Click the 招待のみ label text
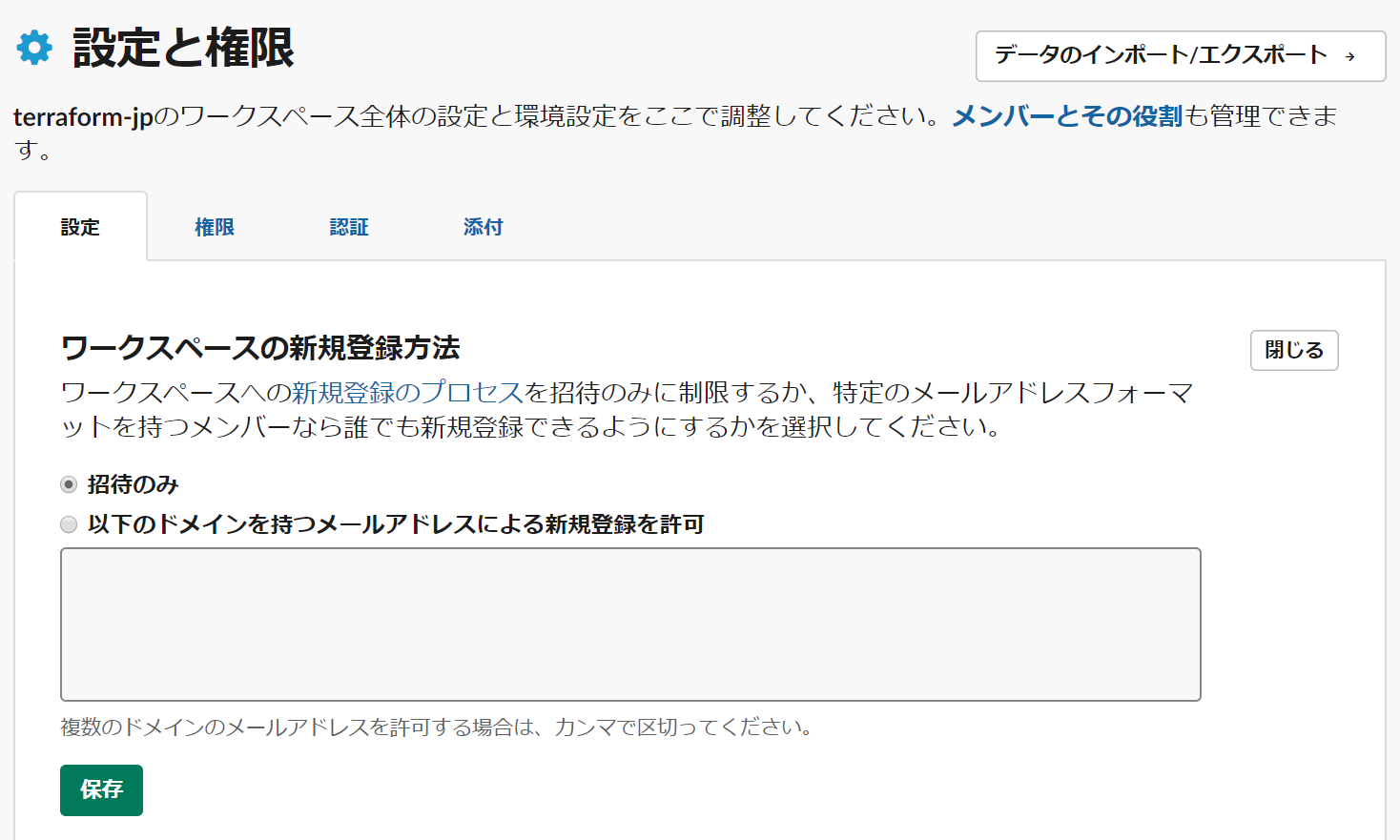 pyautogui.click(x=134, y=484)
